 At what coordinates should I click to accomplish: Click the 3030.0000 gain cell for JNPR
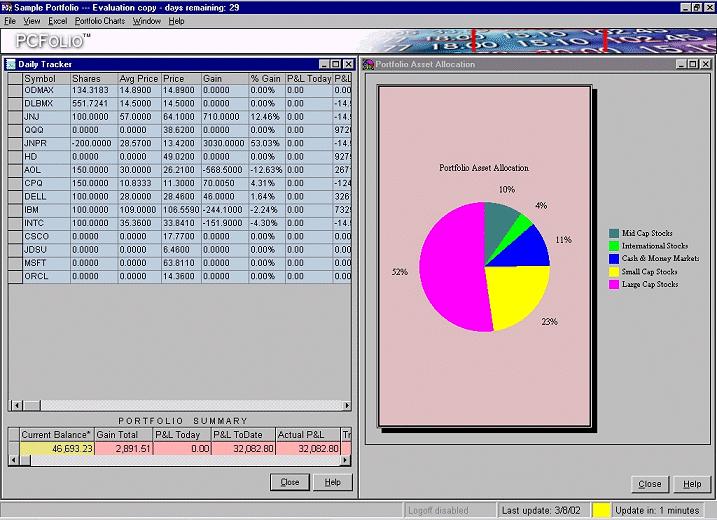(x=225, y=144)
